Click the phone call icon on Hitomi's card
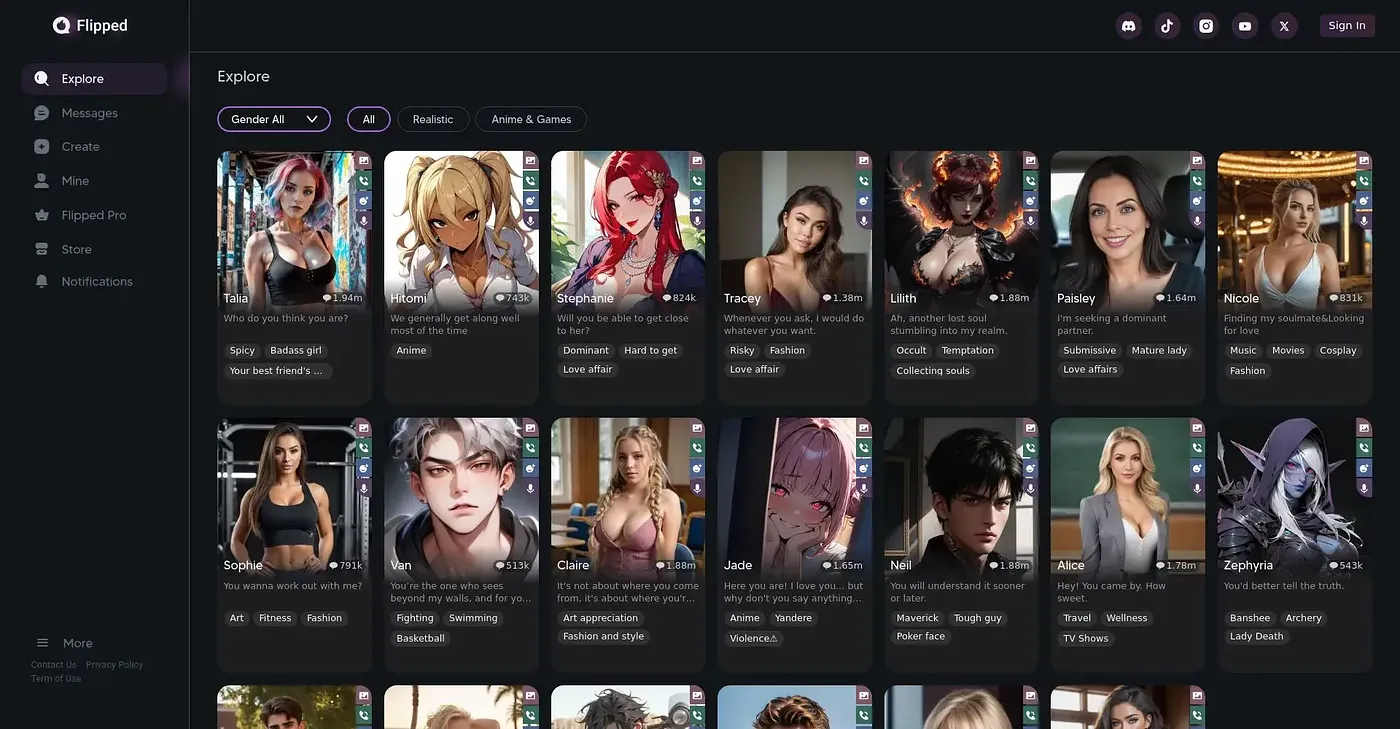This screenshot has height=729, width=1400. point(531,181)
